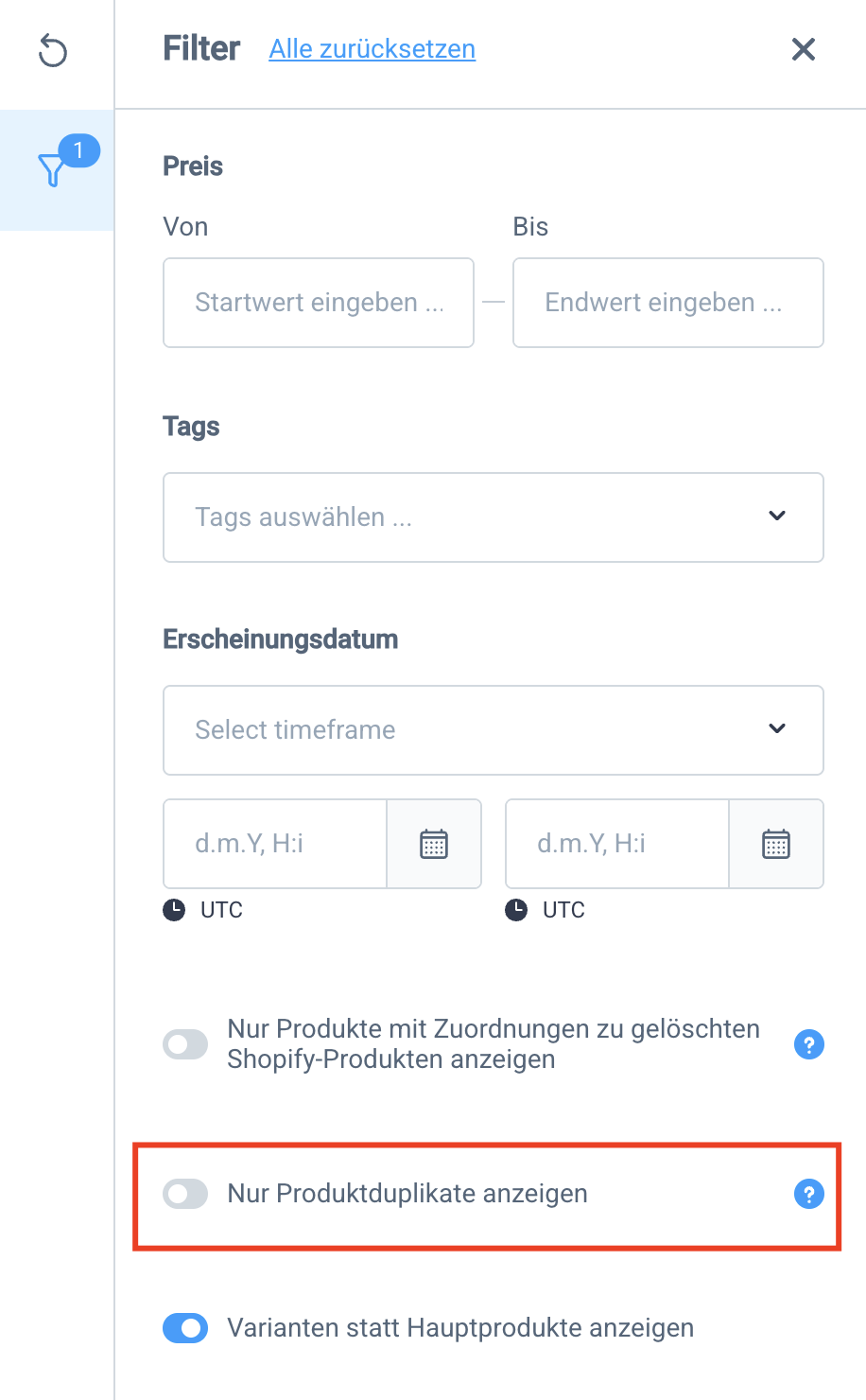866x1400 pixels.
Task: Disable Varianten statt Hauptprodukte anzeigen toggle
Action: click(185, 1328)
